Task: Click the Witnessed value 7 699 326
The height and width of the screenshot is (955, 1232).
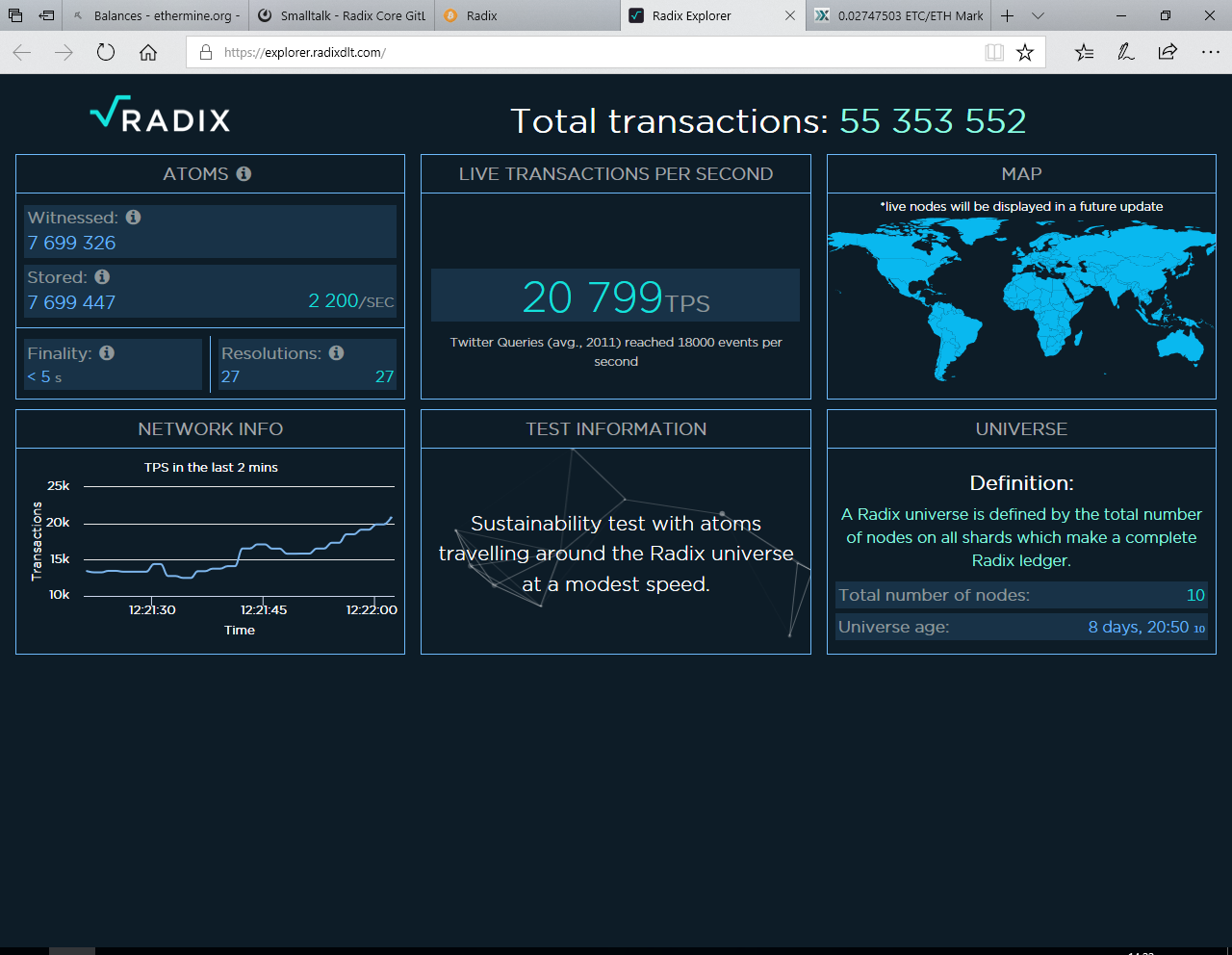Action: 71,243
